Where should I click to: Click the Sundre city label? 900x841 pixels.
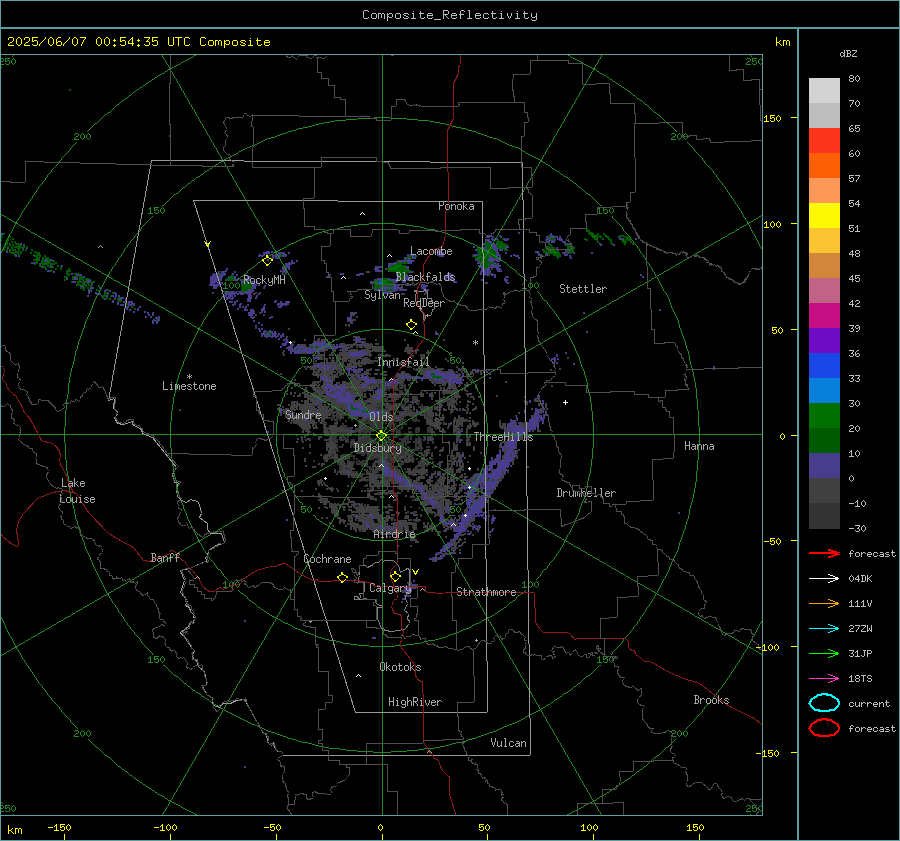coord(303,414)
